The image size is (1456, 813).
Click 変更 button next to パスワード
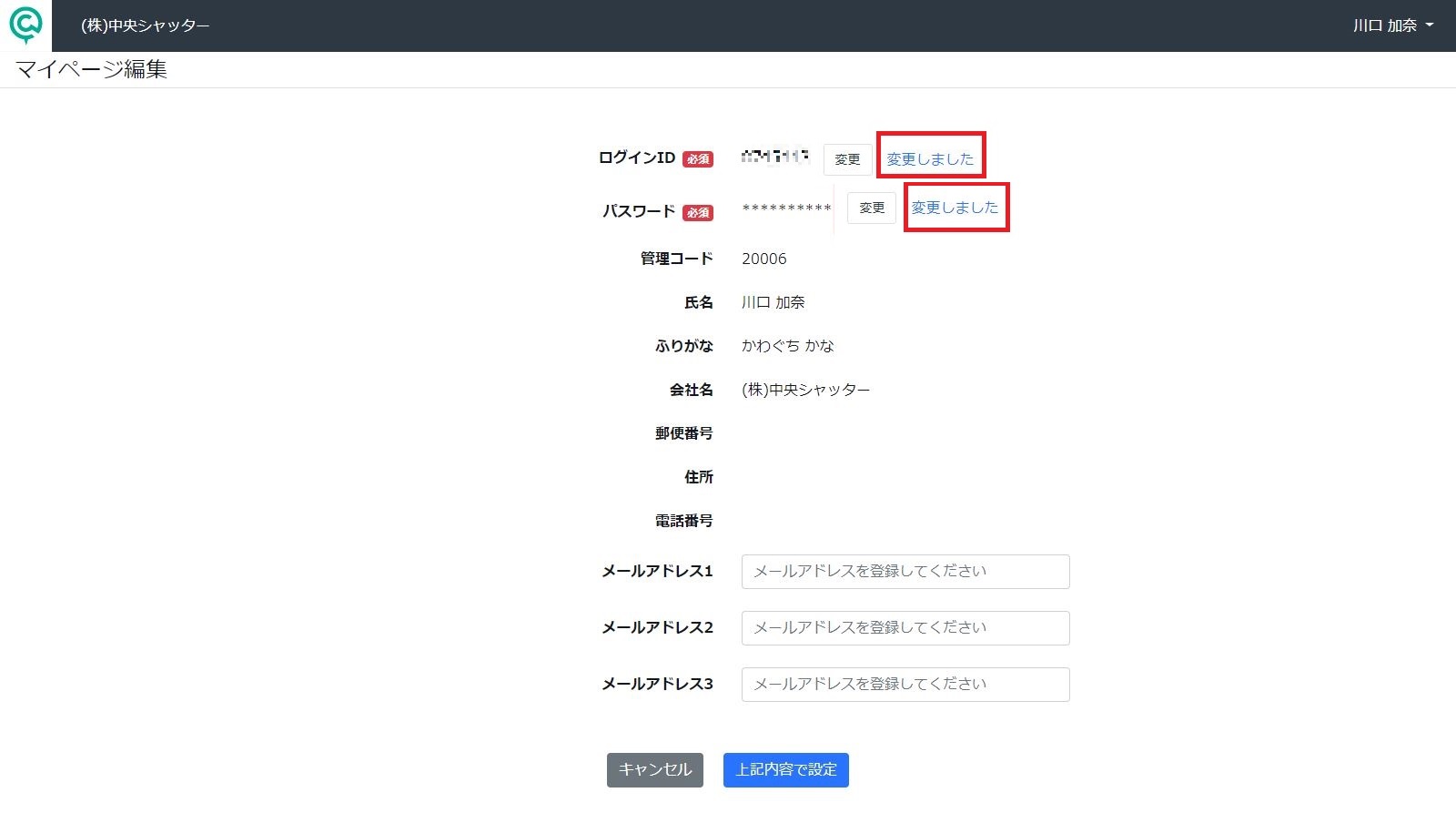click(x=872, y=208)
